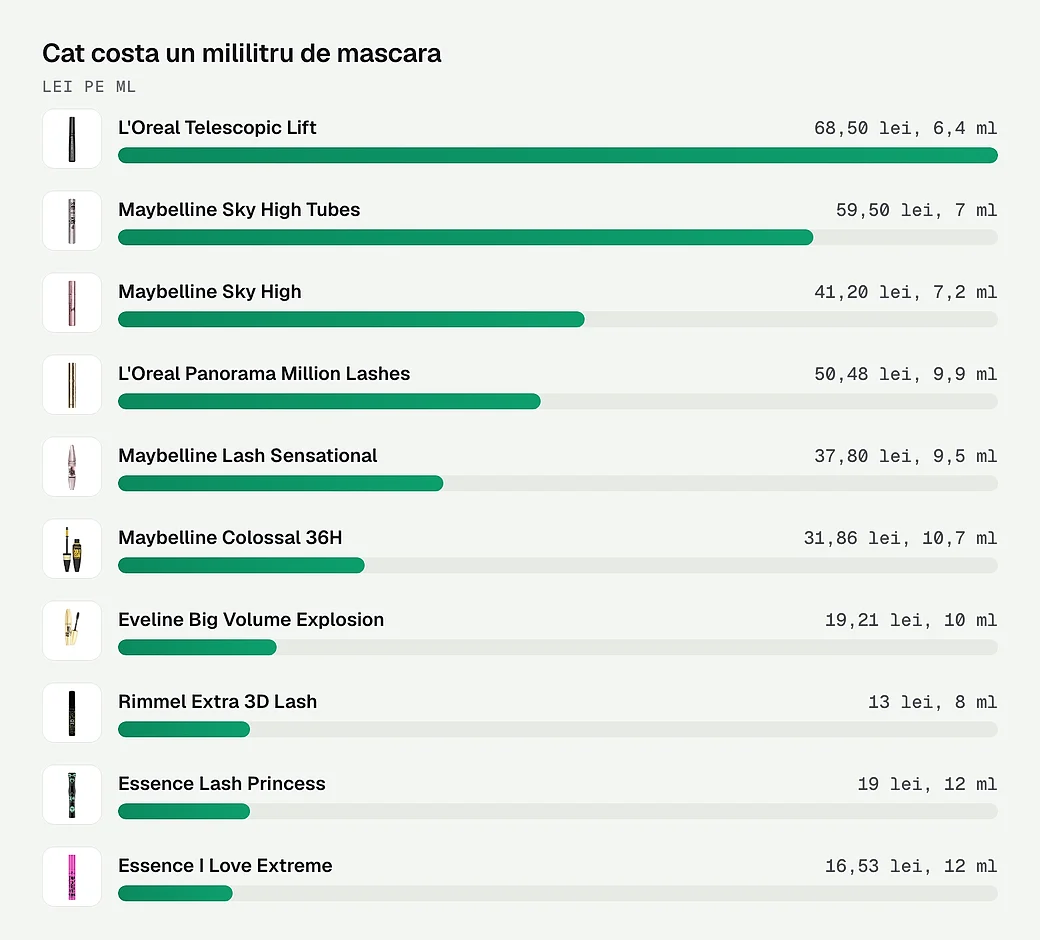The height and width of the screenshot is (940, 1040).
Task: Click the 'Essence I Love Extreme' label
Action: [225, 866]
